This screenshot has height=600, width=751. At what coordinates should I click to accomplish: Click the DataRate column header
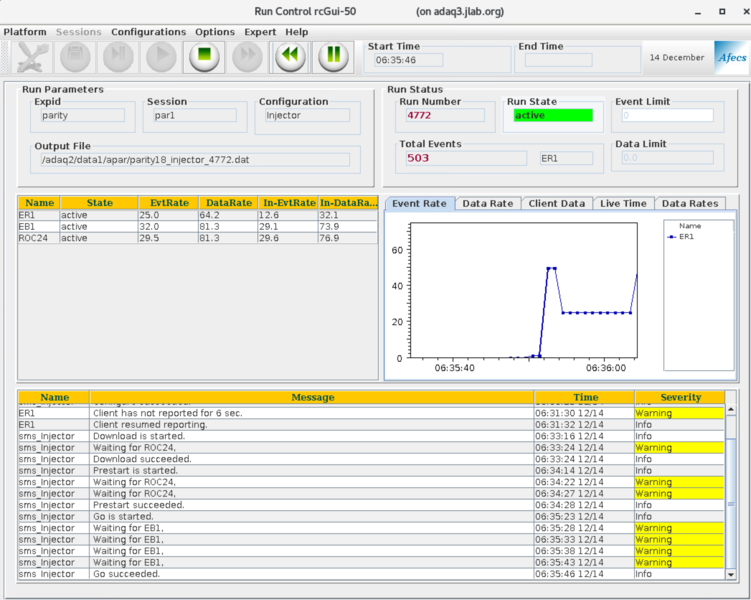pyautogui.click(x=228, y=203)
